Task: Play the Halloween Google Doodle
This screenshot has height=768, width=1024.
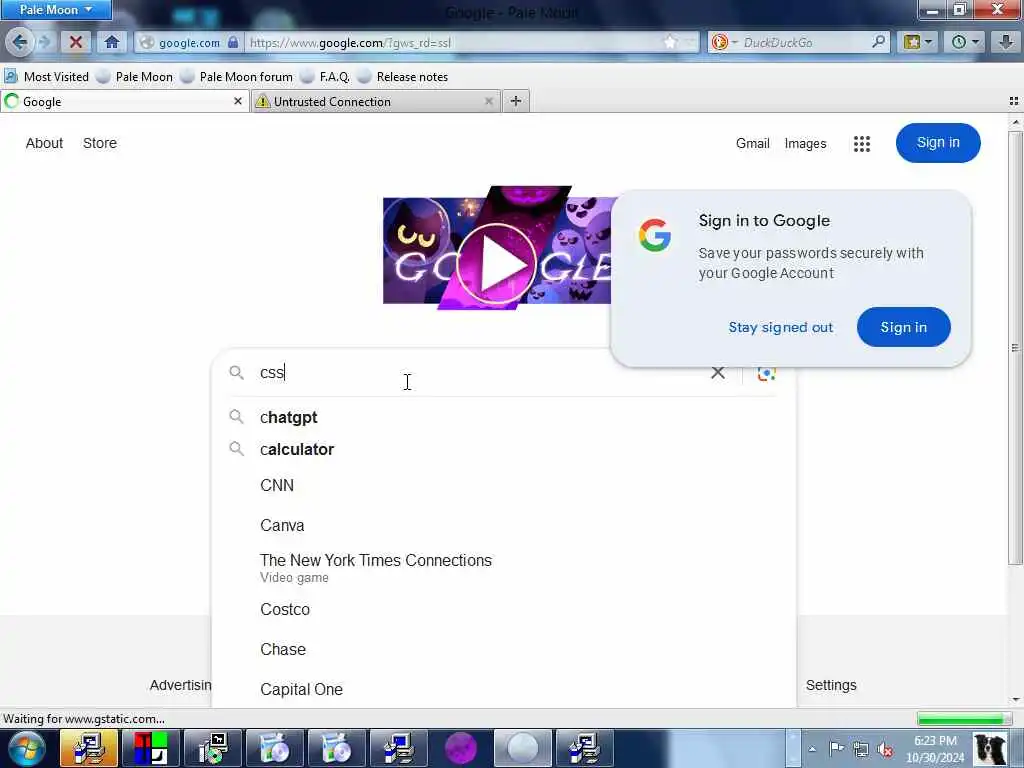Action: click(496, 264)
